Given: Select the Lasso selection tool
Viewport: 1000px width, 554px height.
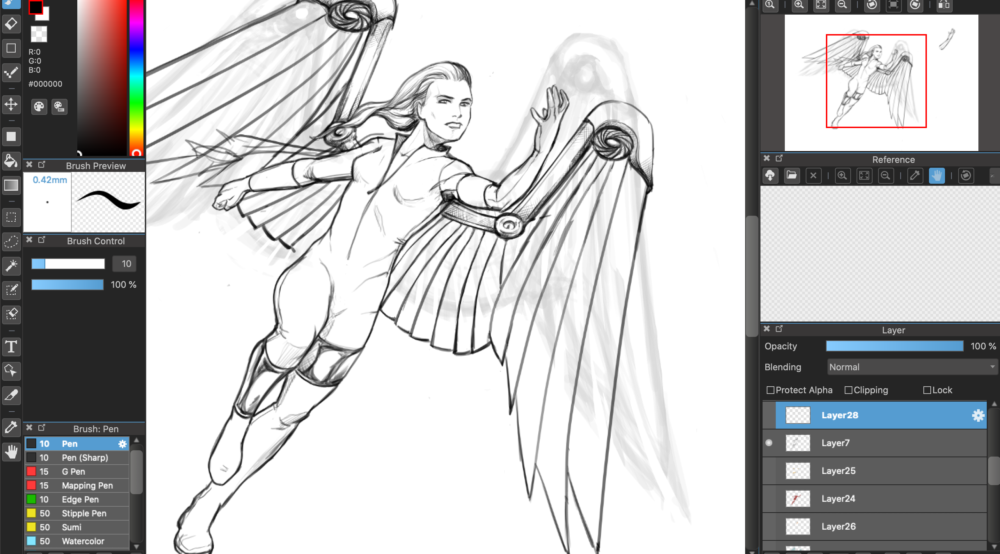Looking at the screenshot, I should coord(11,241).
